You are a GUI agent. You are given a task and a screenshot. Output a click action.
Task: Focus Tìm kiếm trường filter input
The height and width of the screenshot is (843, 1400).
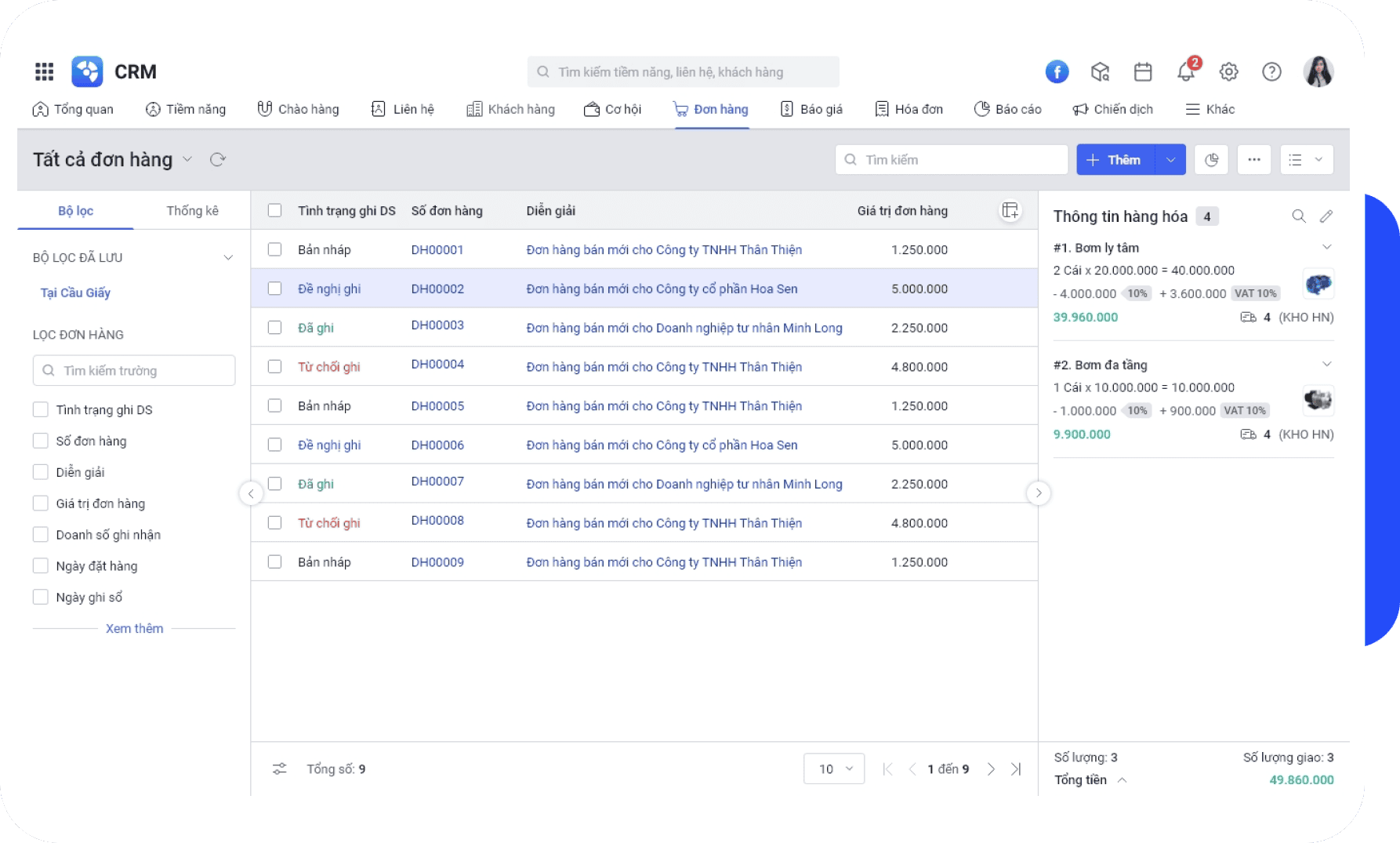coord(134,370)
